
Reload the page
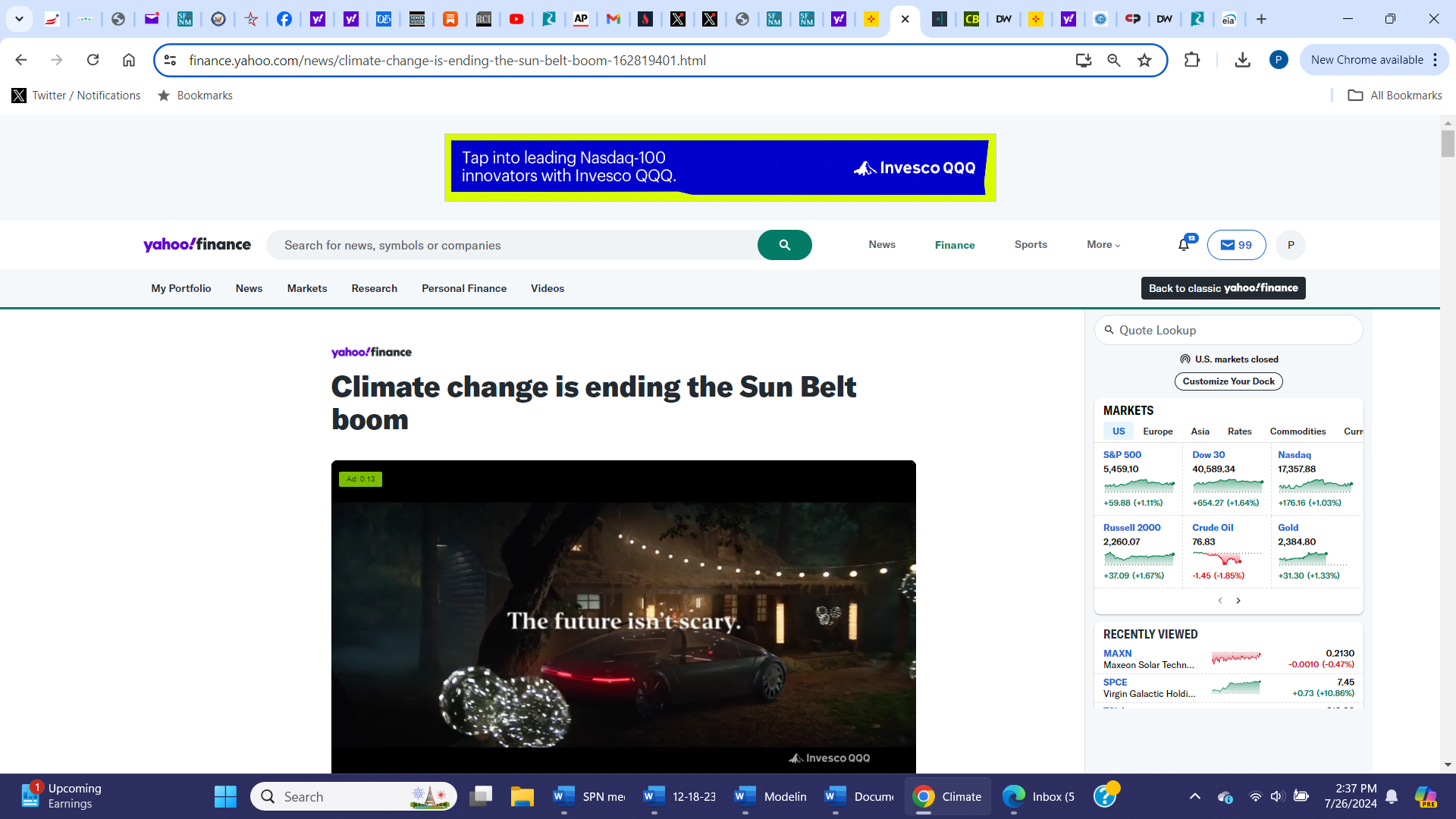click(93, 60)
